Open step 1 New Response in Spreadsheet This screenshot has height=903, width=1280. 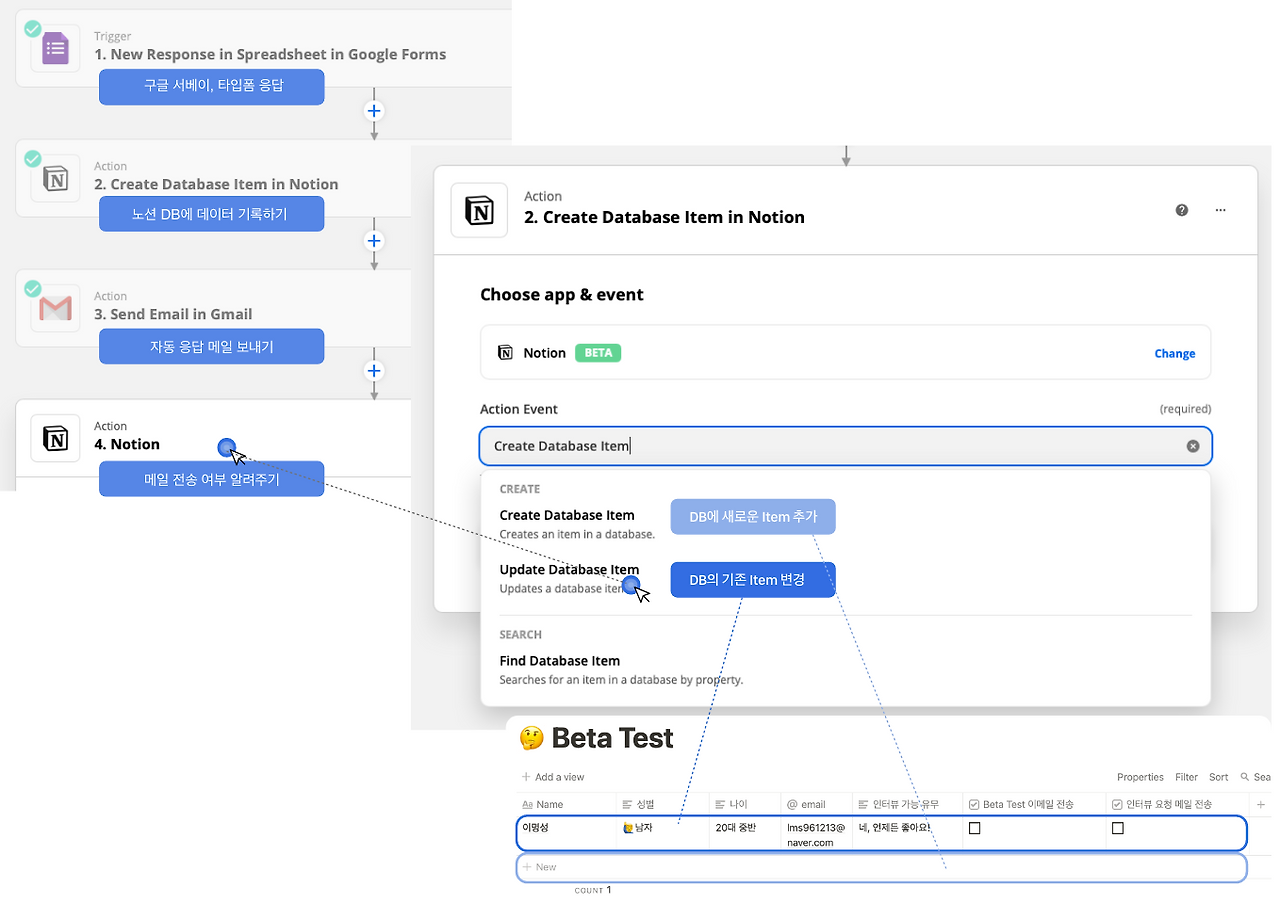point(270,54)
